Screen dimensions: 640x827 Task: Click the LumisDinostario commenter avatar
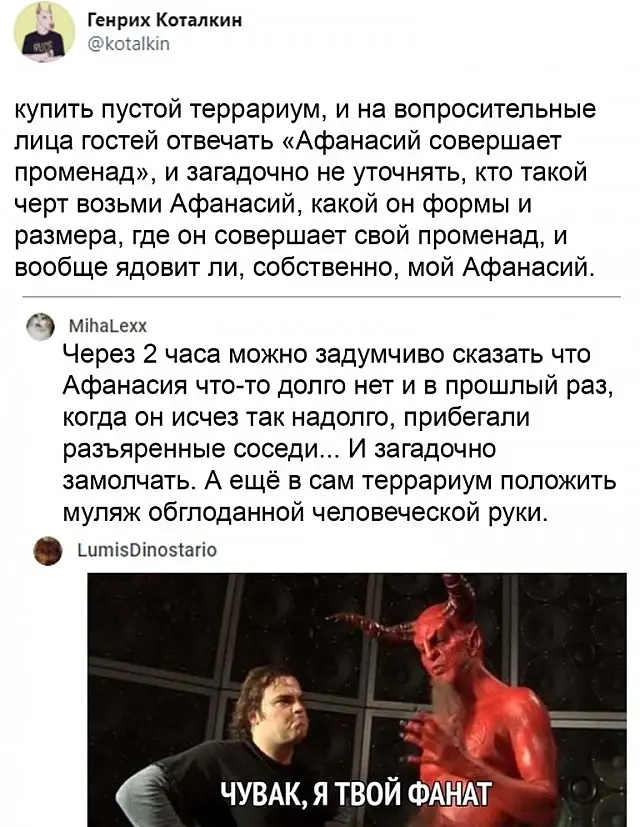47,551
